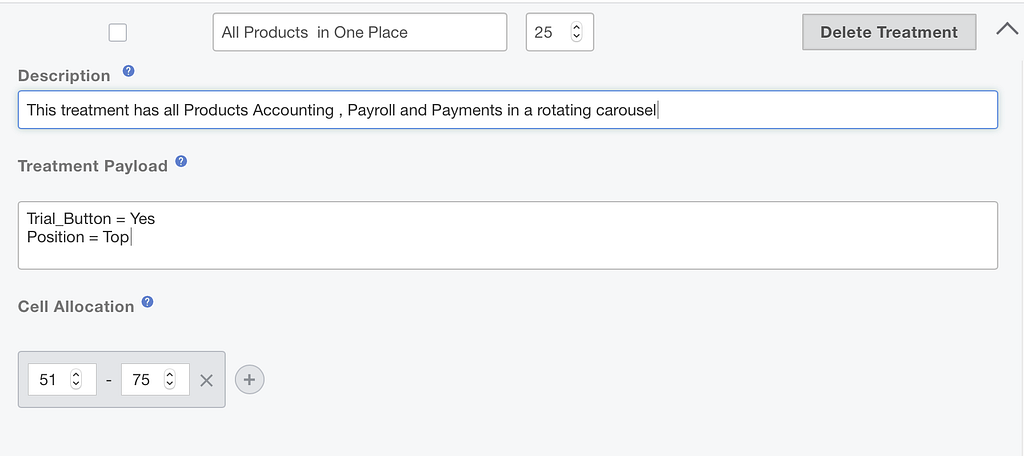This screenshot has height=456, width=1024.
Task: Decrease the treatment percentage using the down arrow
Action: (576, 38)
